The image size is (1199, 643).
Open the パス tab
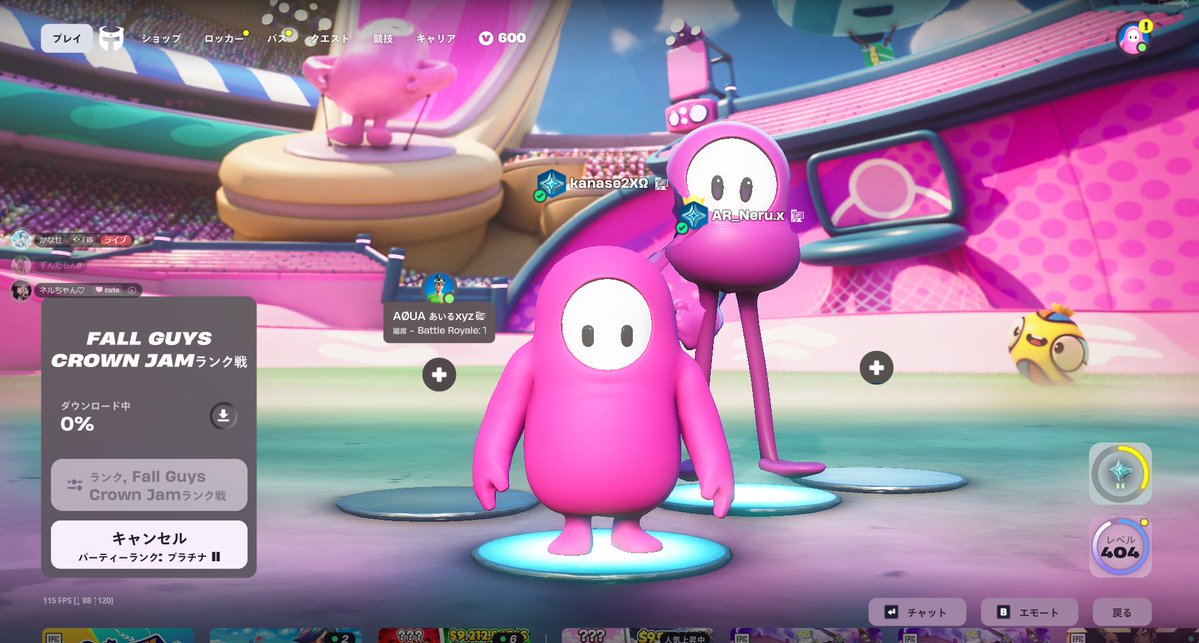277,38
